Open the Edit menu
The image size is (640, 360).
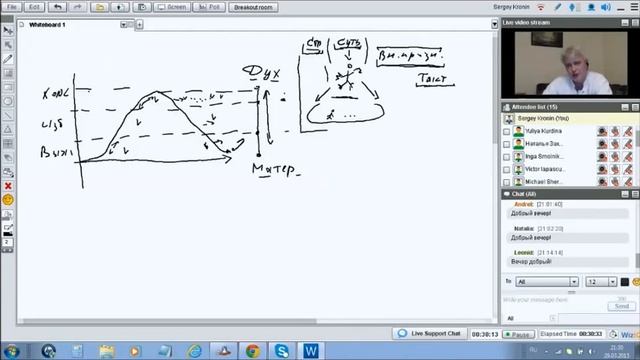(34, 7)
